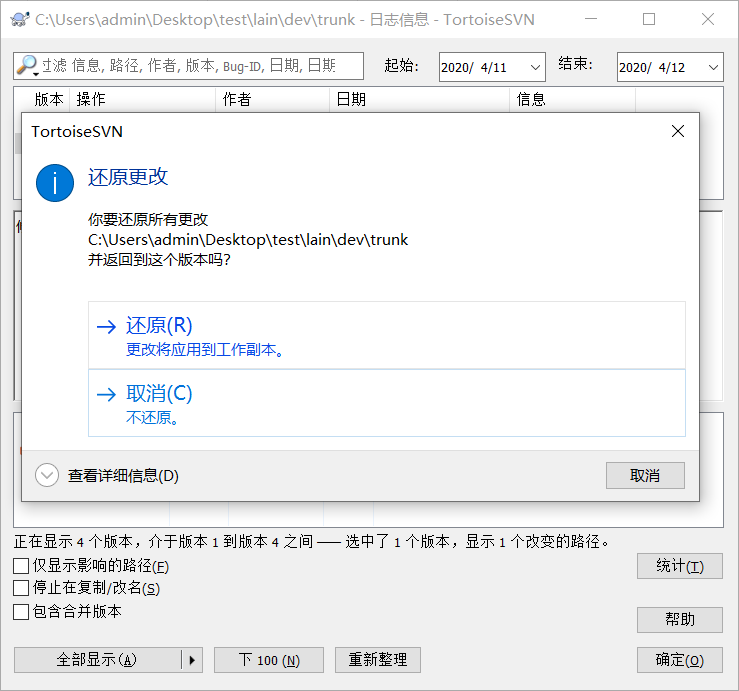Close the TortoiseSVN revert dialog
Screen dimensions: 739x691
point(678,131)
